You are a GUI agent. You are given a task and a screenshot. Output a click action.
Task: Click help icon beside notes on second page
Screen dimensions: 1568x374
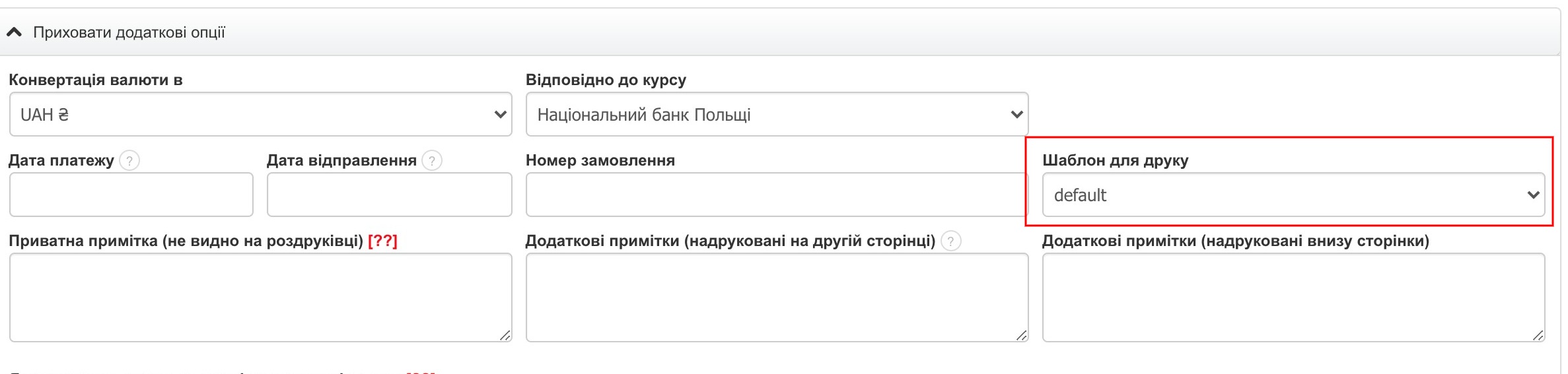point(950,241)
